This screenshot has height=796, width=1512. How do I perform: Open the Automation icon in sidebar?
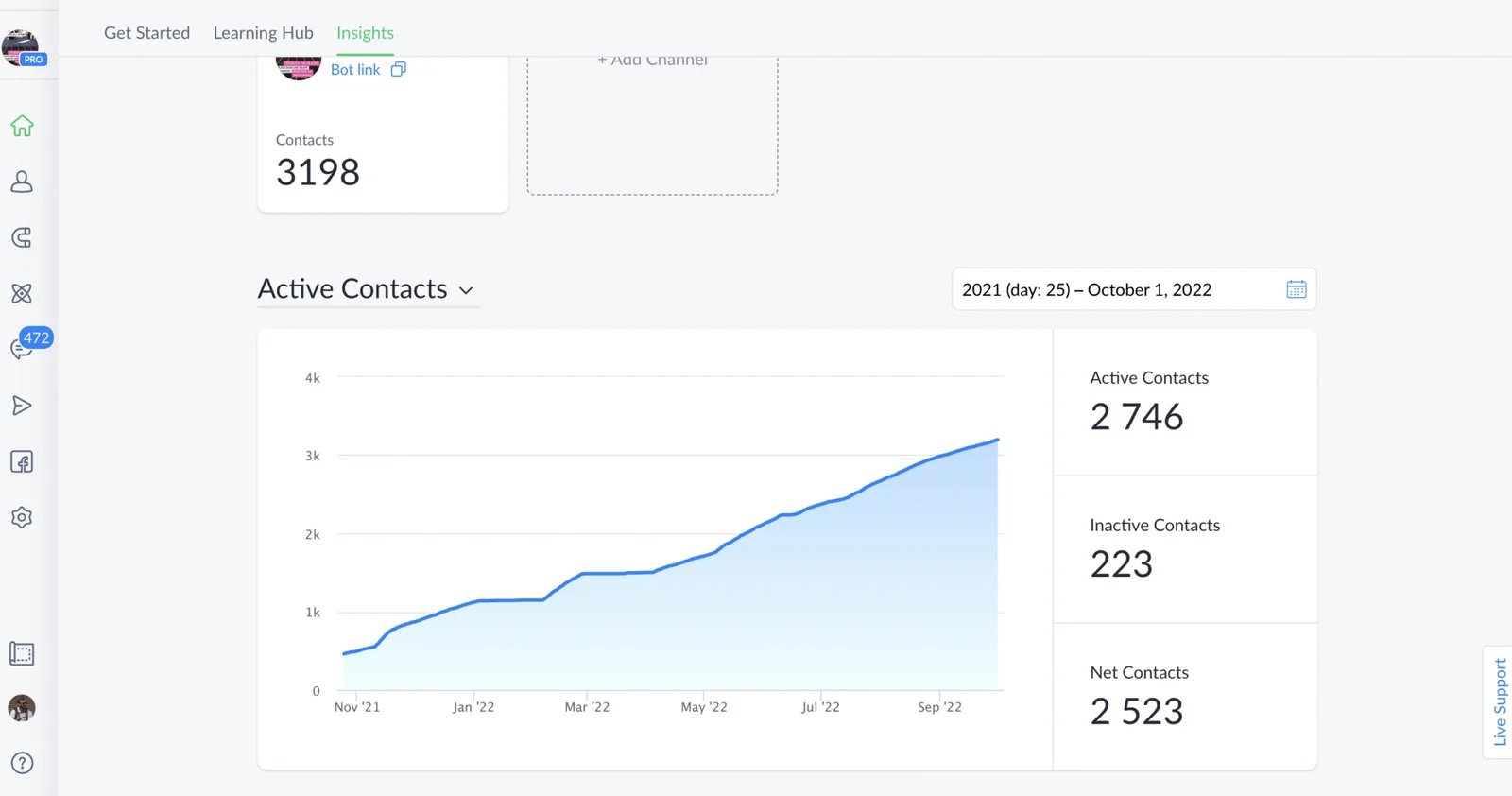(22, 293)
